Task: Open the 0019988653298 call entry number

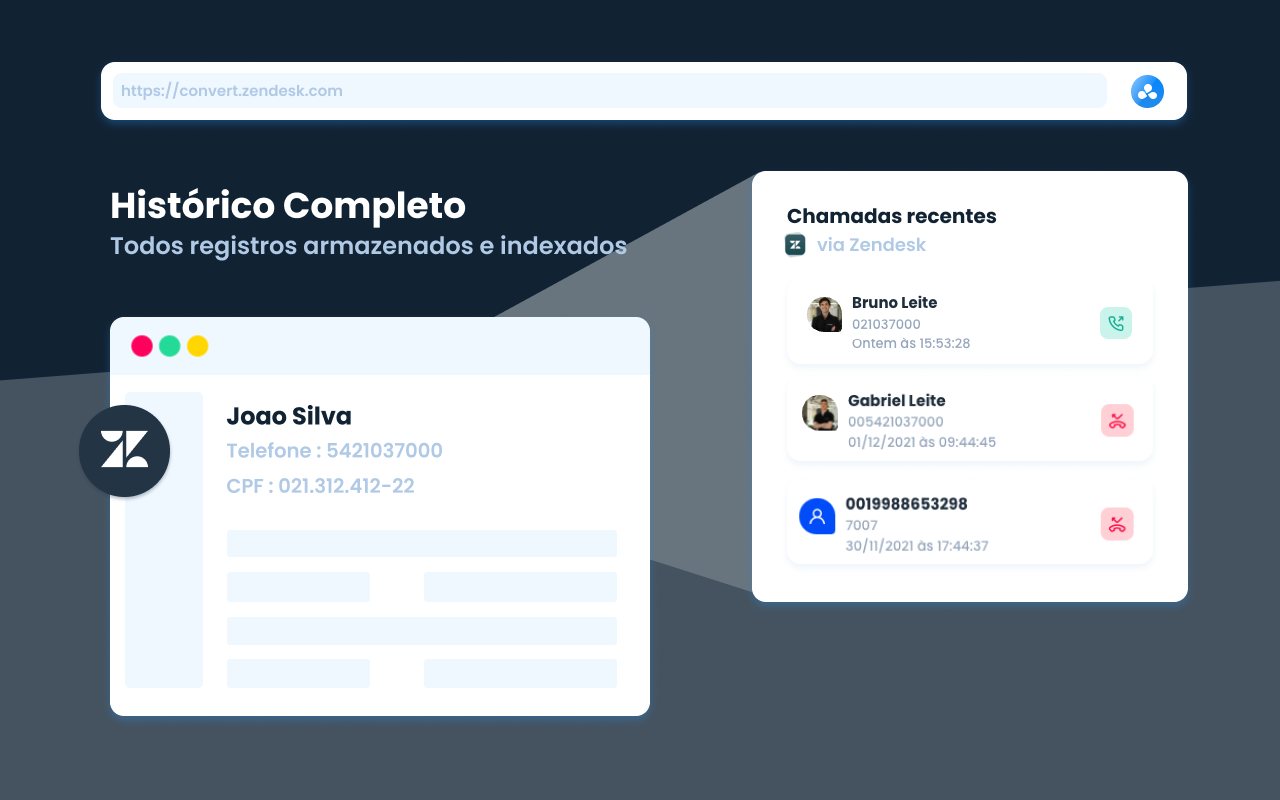Action: click(906, 504)
